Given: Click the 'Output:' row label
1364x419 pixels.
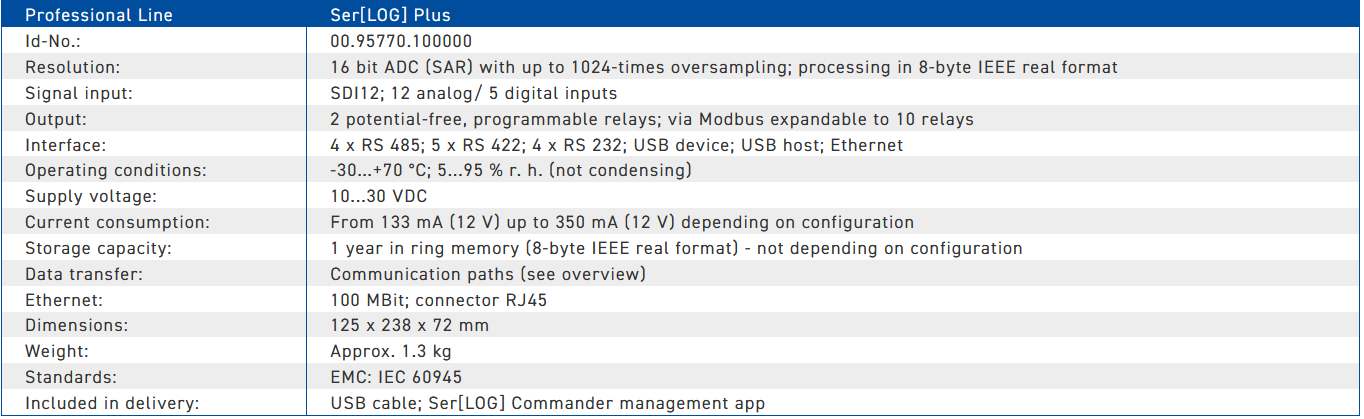Looking at the screenshot, I should point(56,119).
